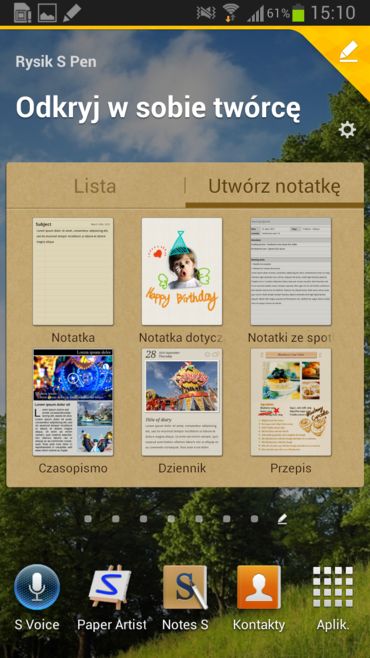Select the Dziennik diary template thumbnail
This screenshot has height=658, width=370.
pos(182,402)
